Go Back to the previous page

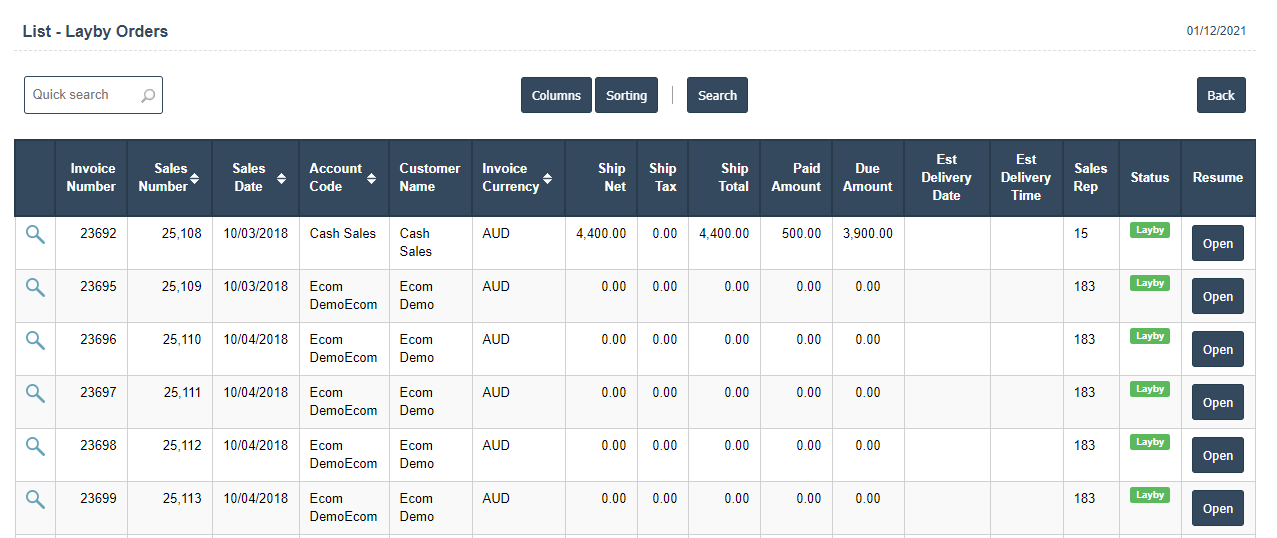[x=1220, y=95]
